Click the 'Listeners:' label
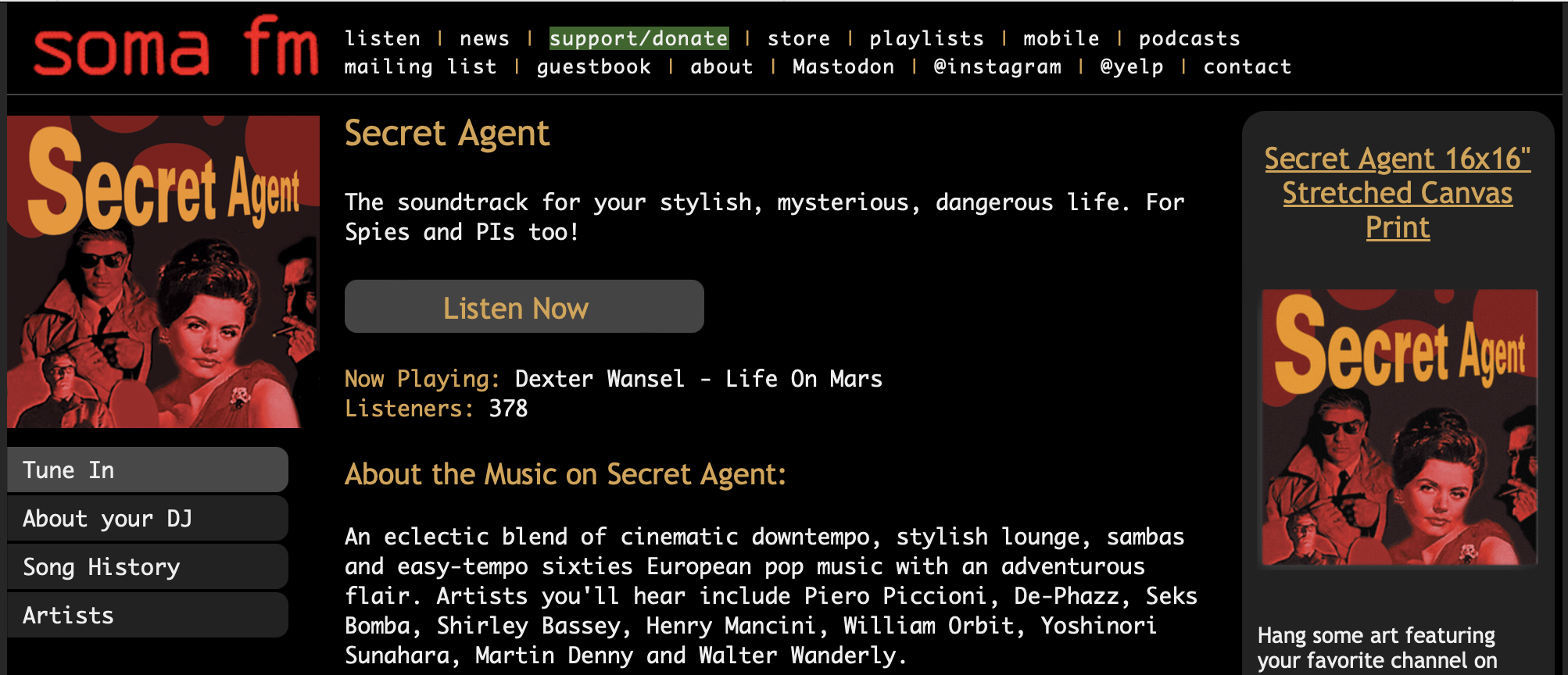1568x675 pixels. click(x=410, y=409)
